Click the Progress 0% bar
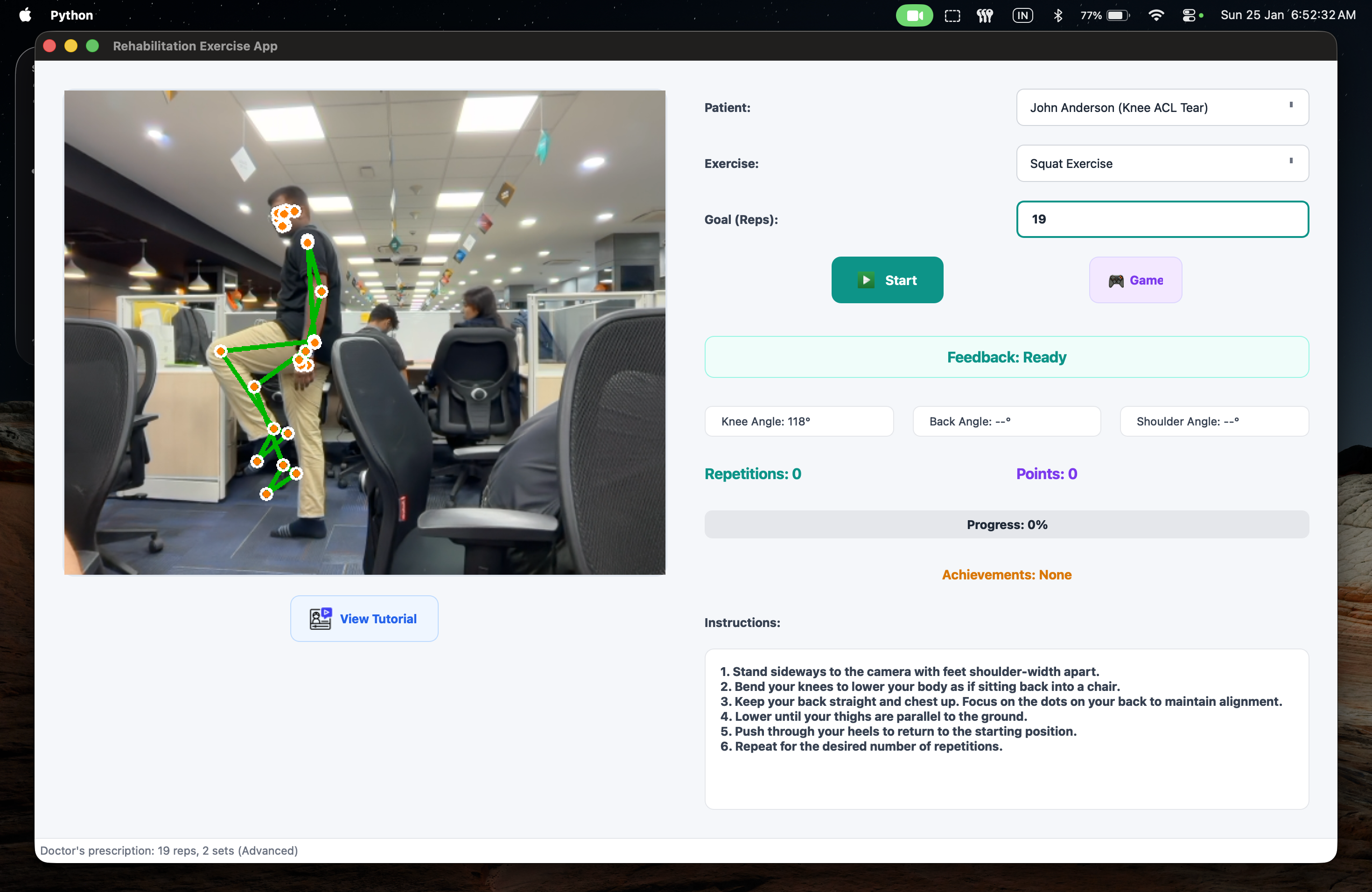Screen dimensions: 1372x892 pyautogui.click(x=1007, y=524)
